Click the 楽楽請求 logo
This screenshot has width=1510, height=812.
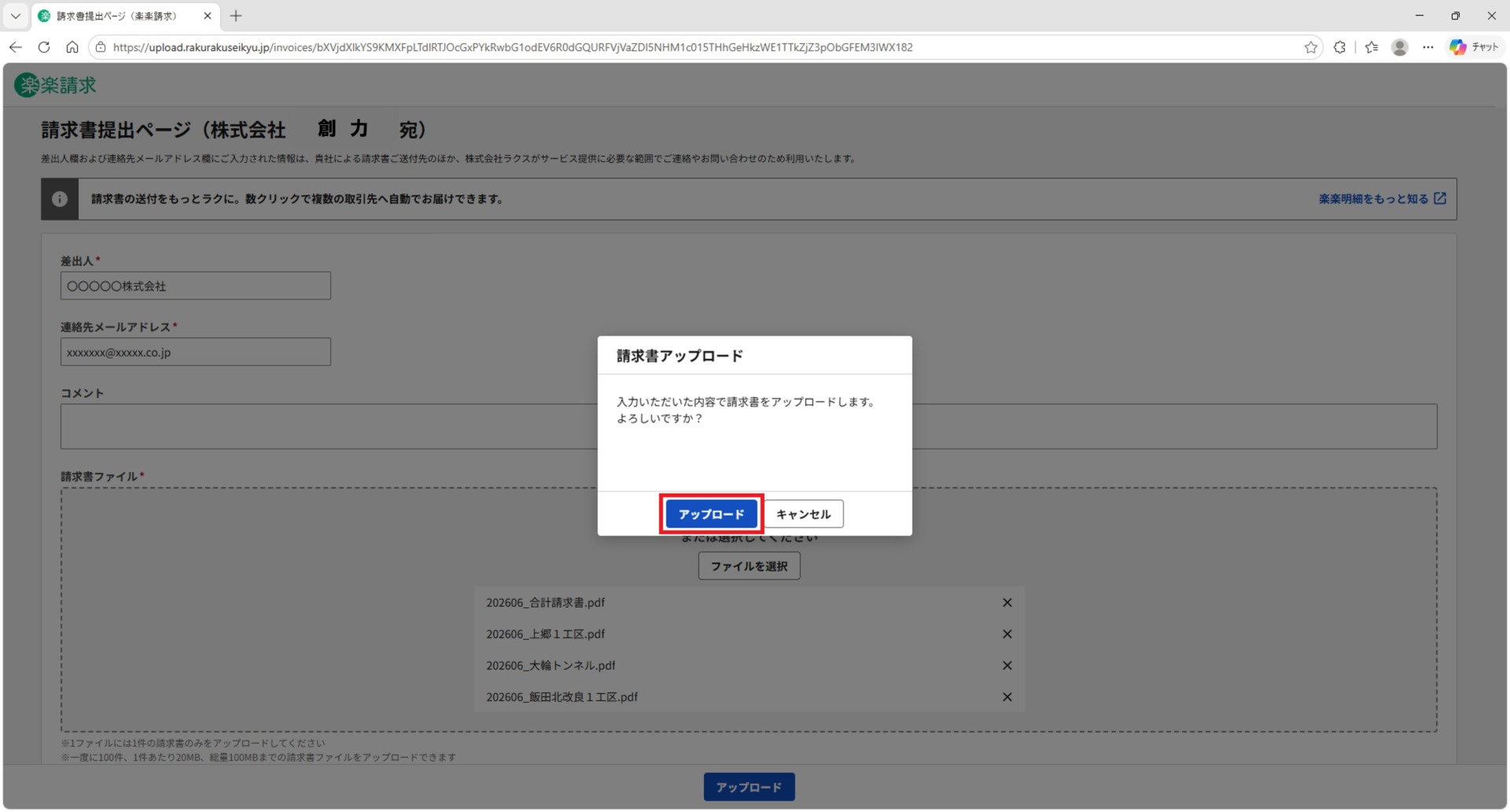point(56,85)
